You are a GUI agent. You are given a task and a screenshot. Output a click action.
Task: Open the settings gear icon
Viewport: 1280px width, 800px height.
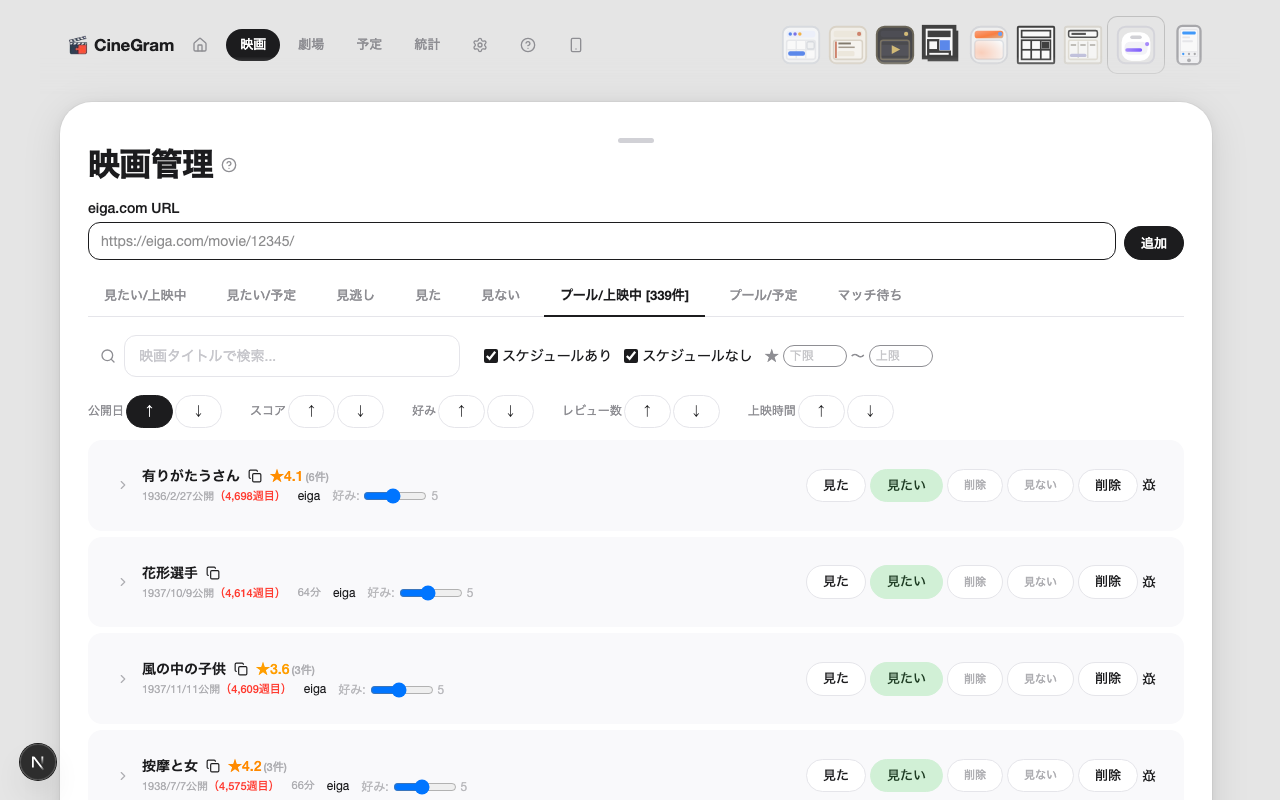tap(479, 44)
